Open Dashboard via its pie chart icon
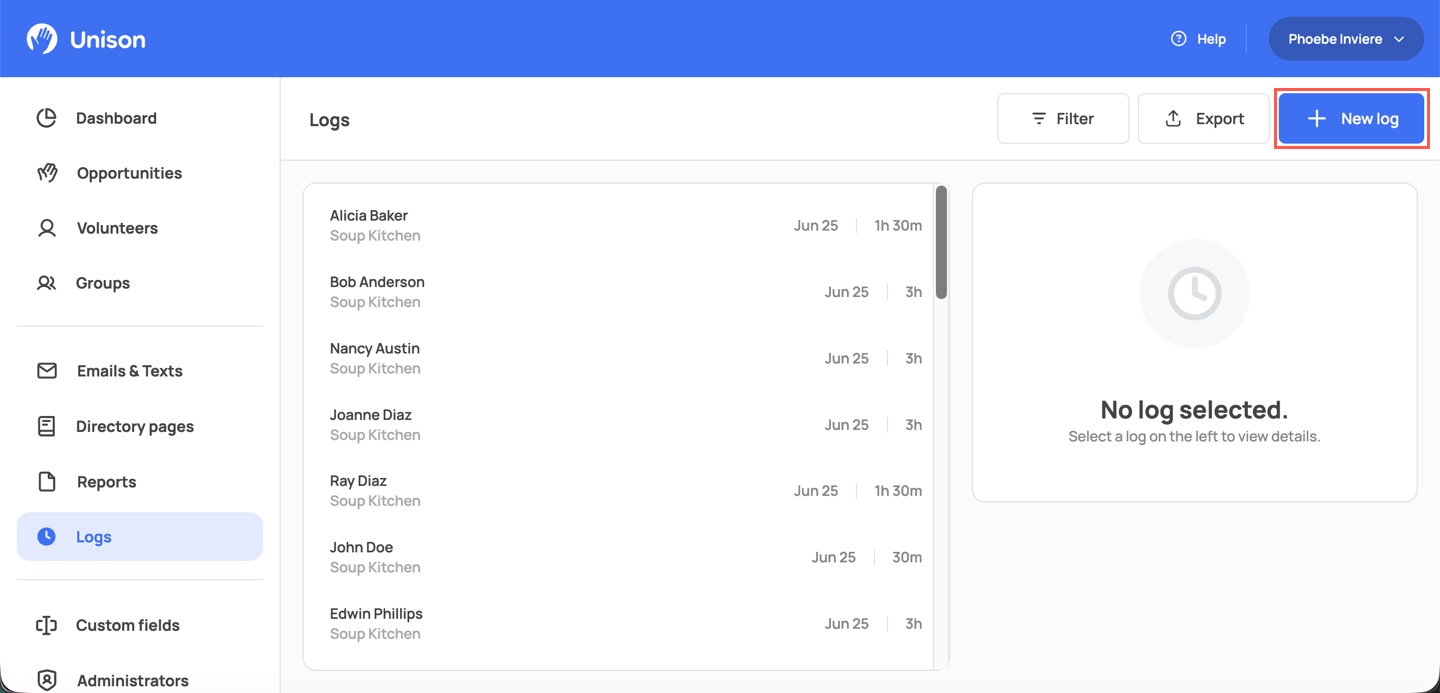 pos(46,118)
